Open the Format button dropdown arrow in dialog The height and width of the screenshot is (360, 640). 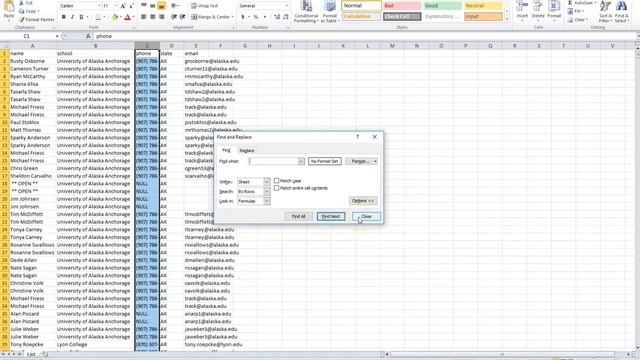[x=375, y=161]
